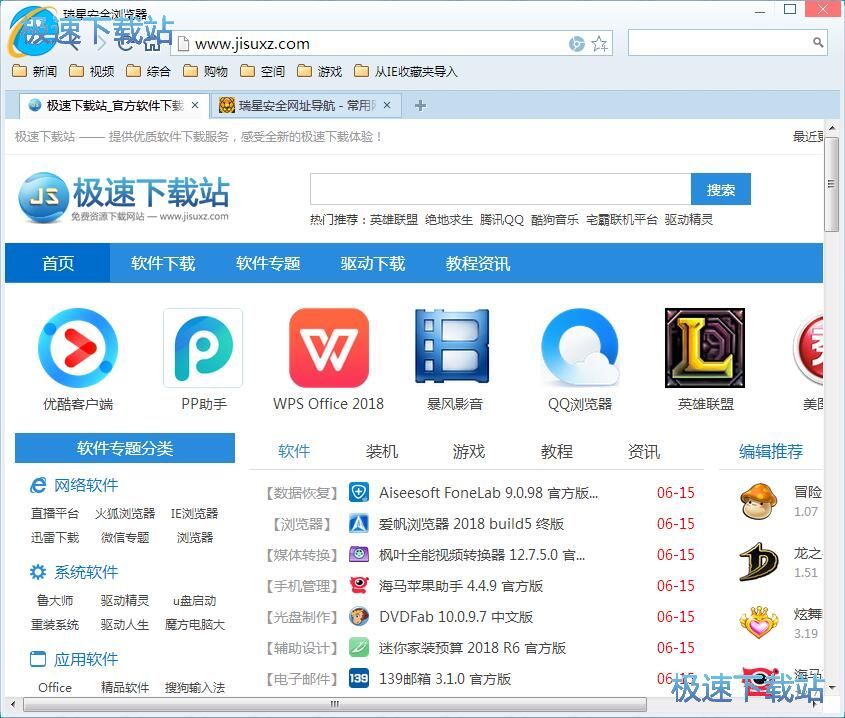This screenshot has height=718, width=845.
Task: Click the blue 搜索 button
Action: (721, 189)
